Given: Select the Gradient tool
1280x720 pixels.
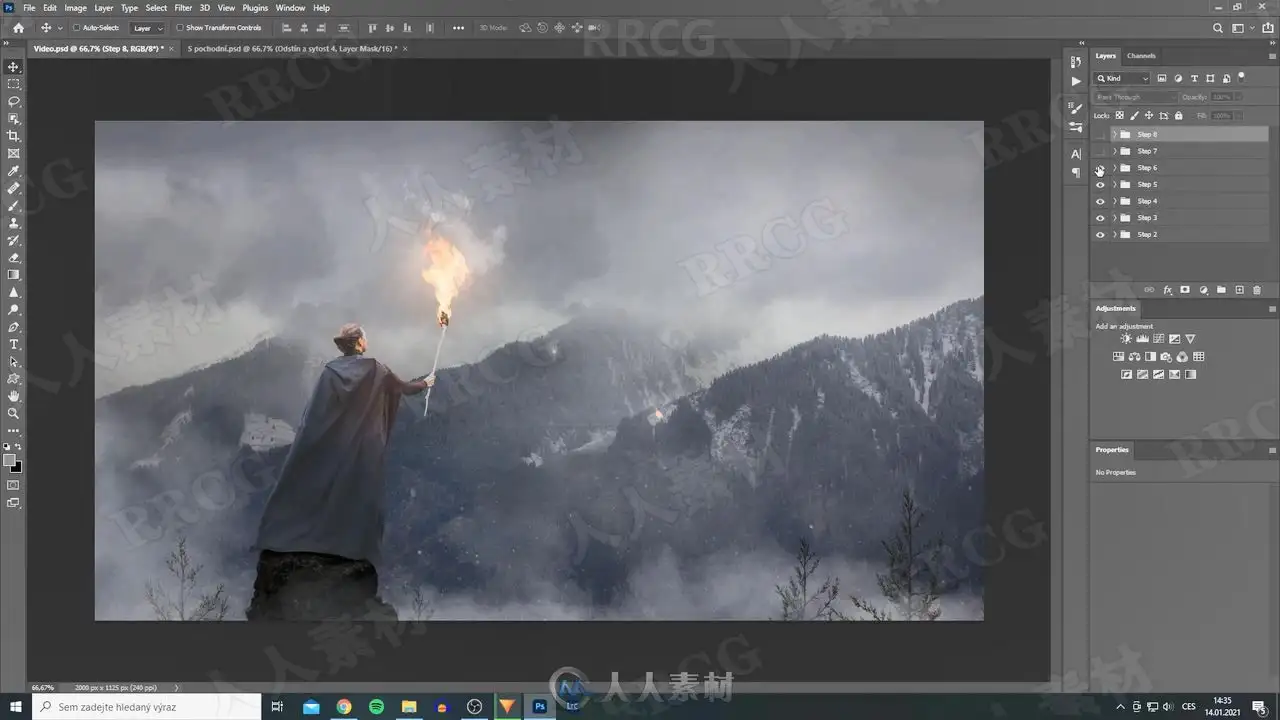Looking at the screenshot, I should 14,275.
